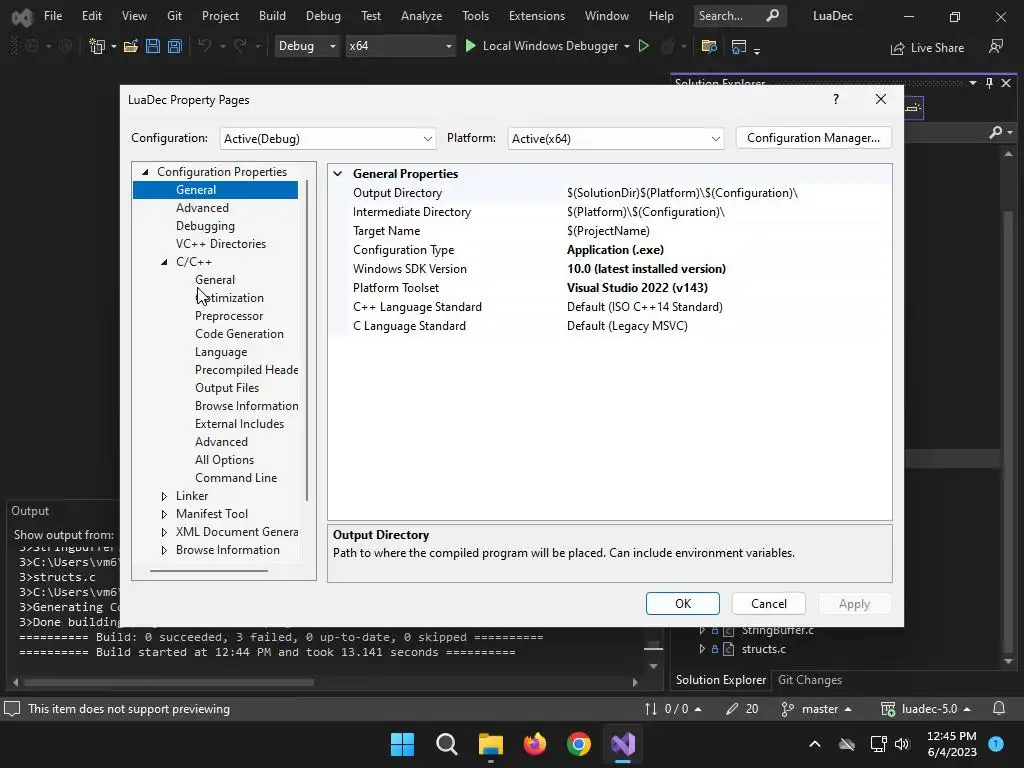
Task: Open the Configuration Manager button
Action: 813,138
